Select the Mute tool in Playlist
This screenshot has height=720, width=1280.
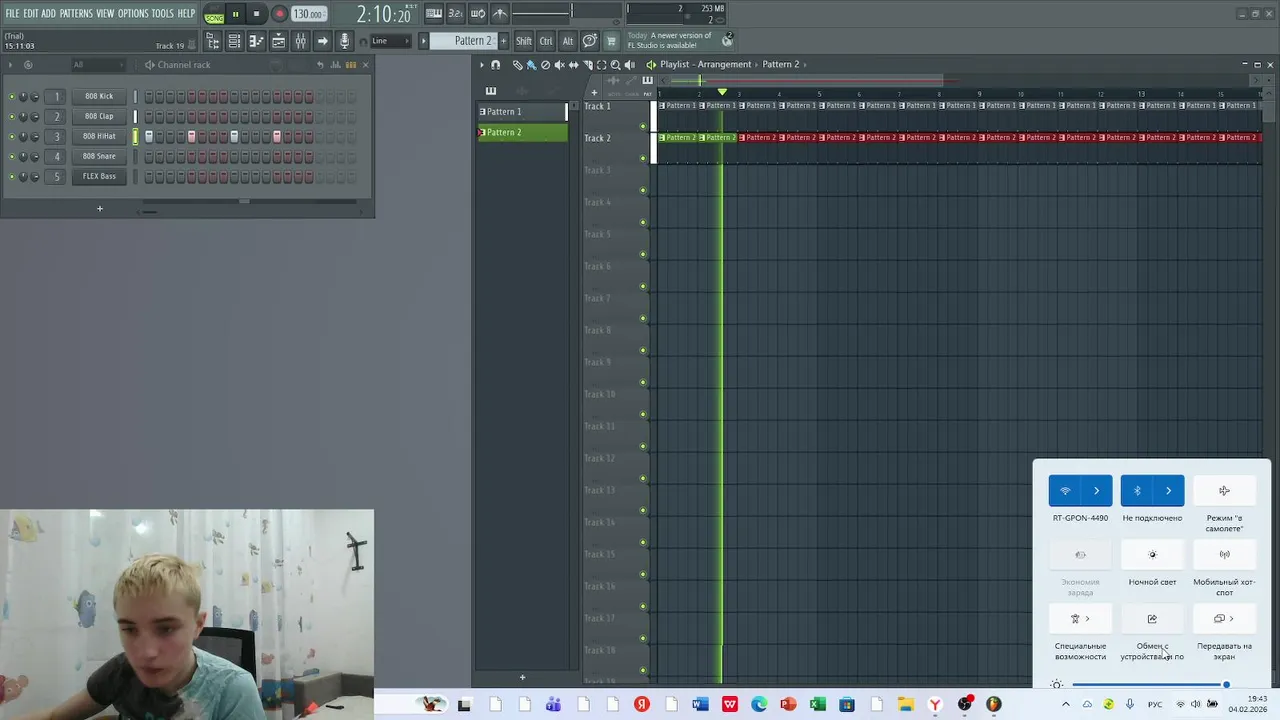coord(559,64)
